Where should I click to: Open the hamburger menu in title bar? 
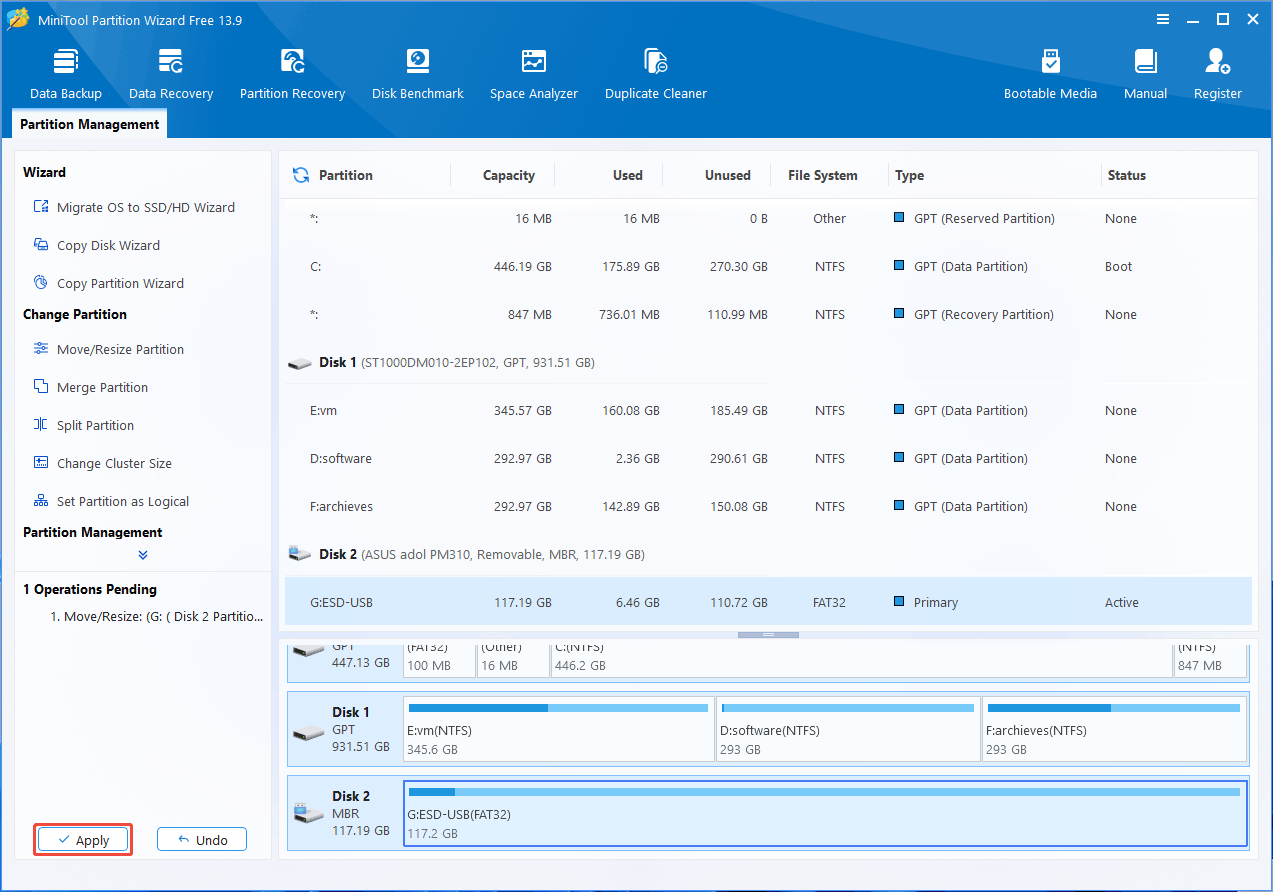click(x=1163, y=19)
